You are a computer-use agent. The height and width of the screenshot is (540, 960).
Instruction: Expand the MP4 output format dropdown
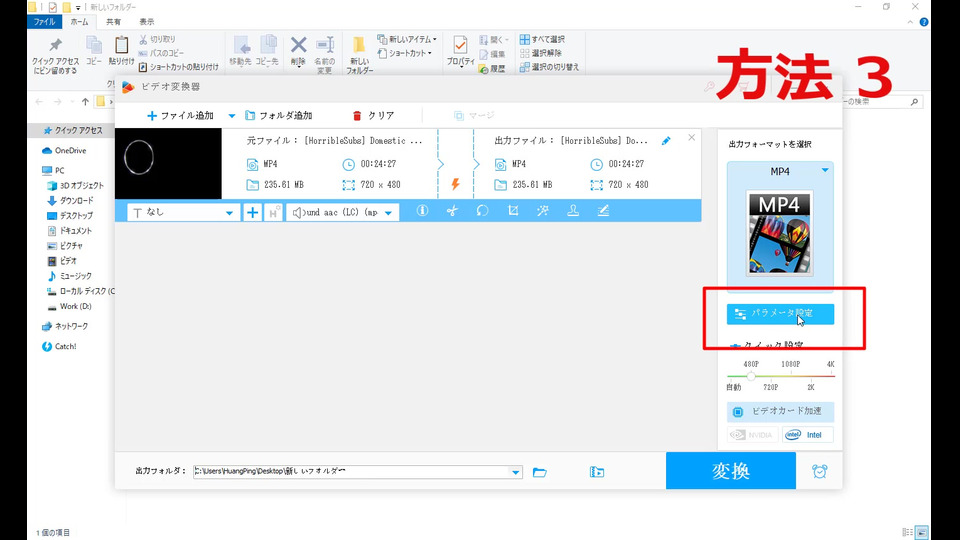click(825, 170)
